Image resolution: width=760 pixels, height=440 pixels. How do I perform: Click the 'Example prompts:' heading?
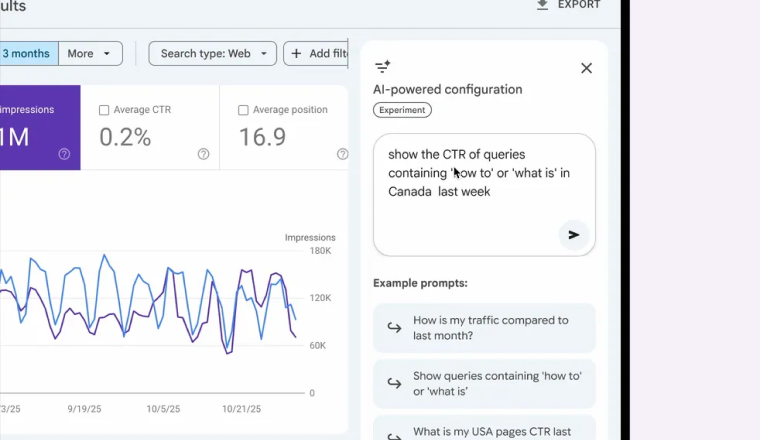click(420, 283)
